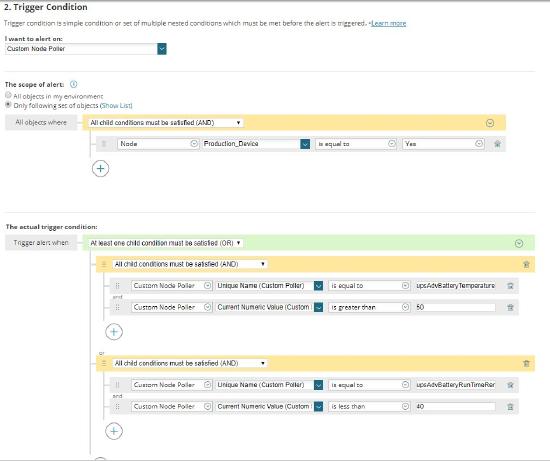Select 'Only following set of objects' option
The height and width of the screenshot is (461, 550).
pyautogui.click(x=8, y=105)
